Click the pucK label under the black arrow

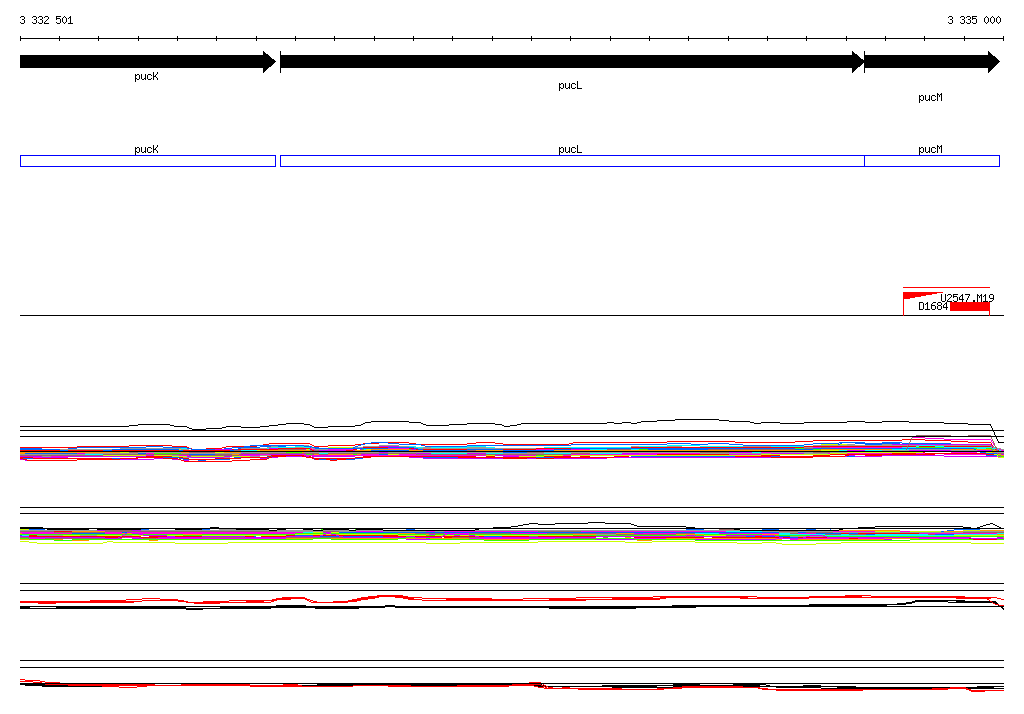click(x=146, y=76)
